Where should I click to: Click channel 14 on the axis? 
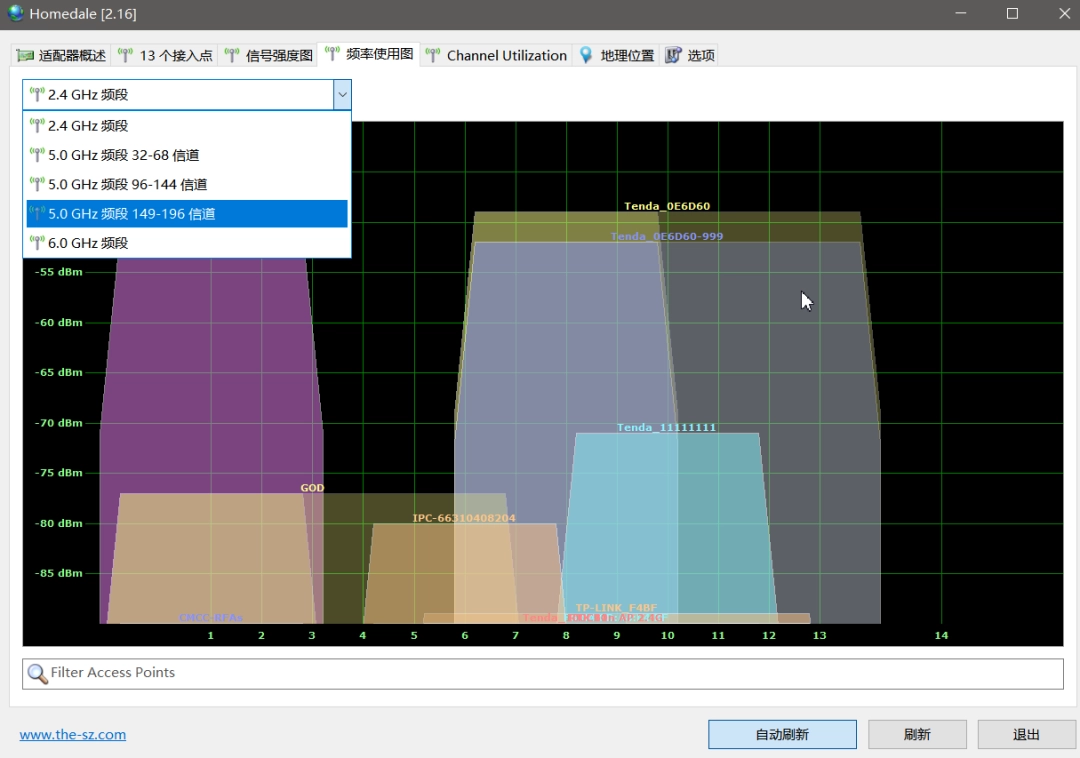pos(941,635)
